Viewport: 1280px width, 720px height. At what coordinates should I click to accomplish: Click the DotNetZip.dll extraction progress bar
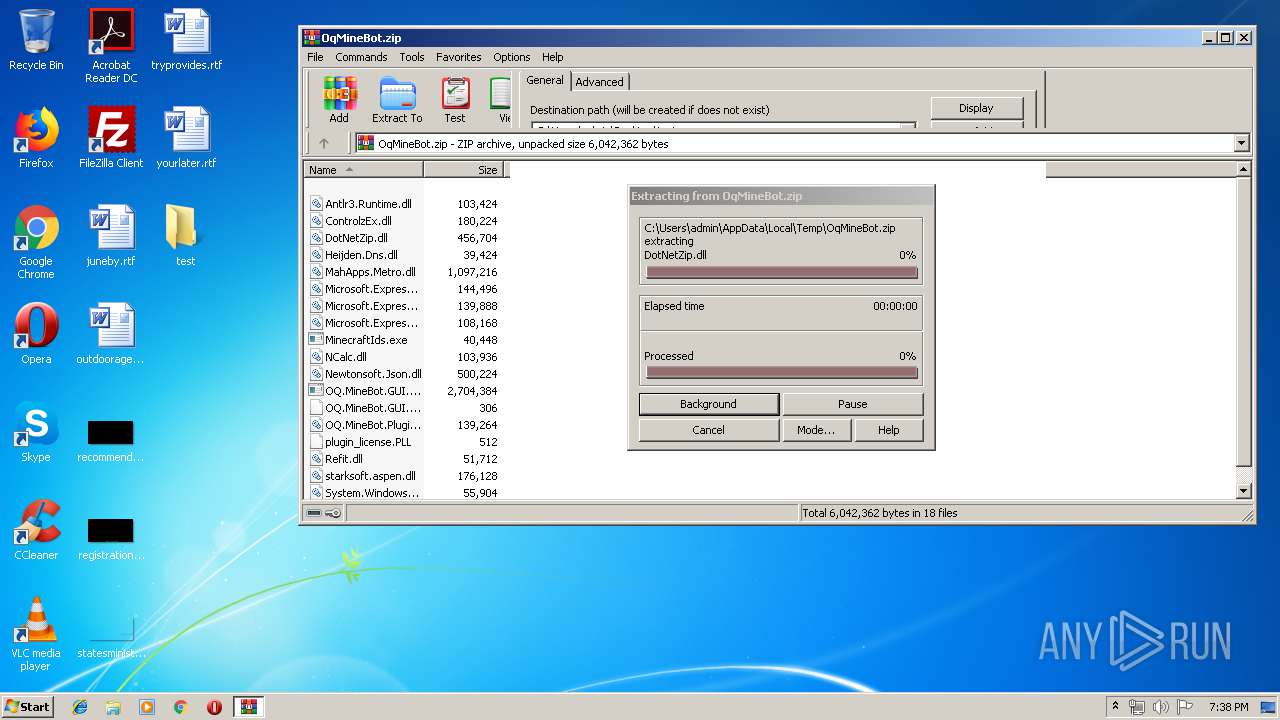point(781,272)
